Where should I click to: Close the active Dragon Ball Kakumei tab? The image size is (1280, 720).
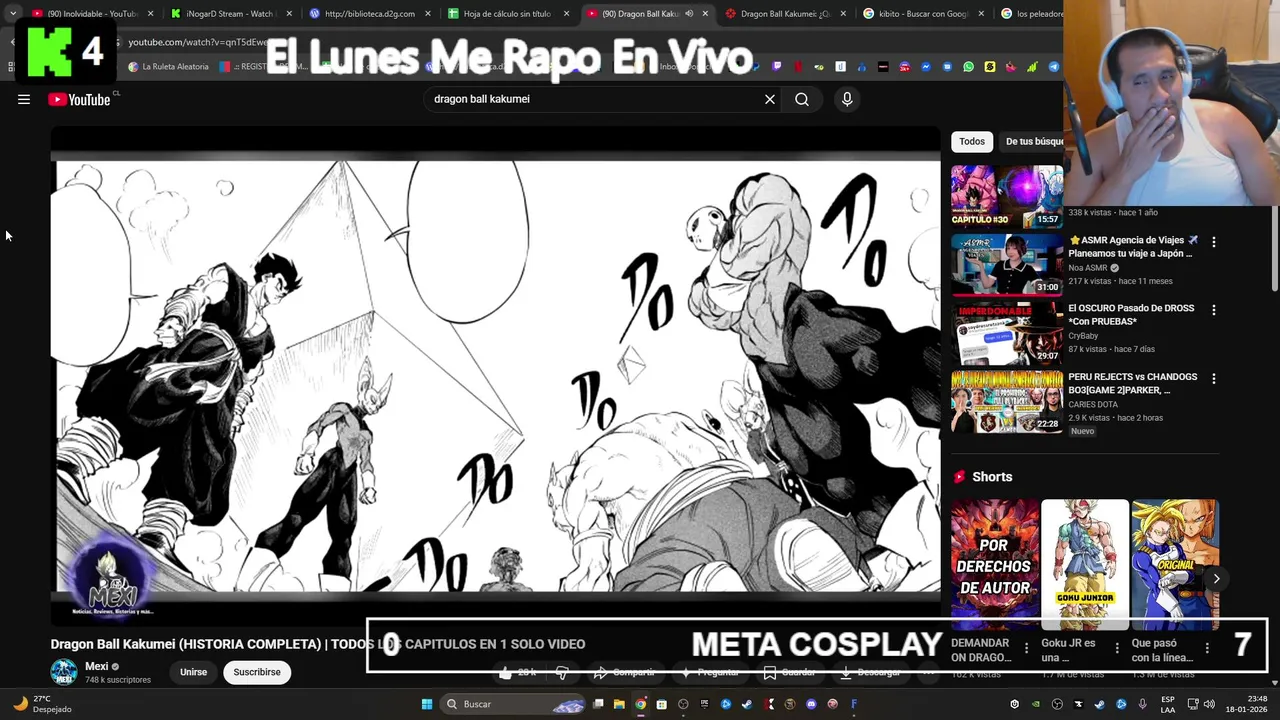(x=705, y=14)
